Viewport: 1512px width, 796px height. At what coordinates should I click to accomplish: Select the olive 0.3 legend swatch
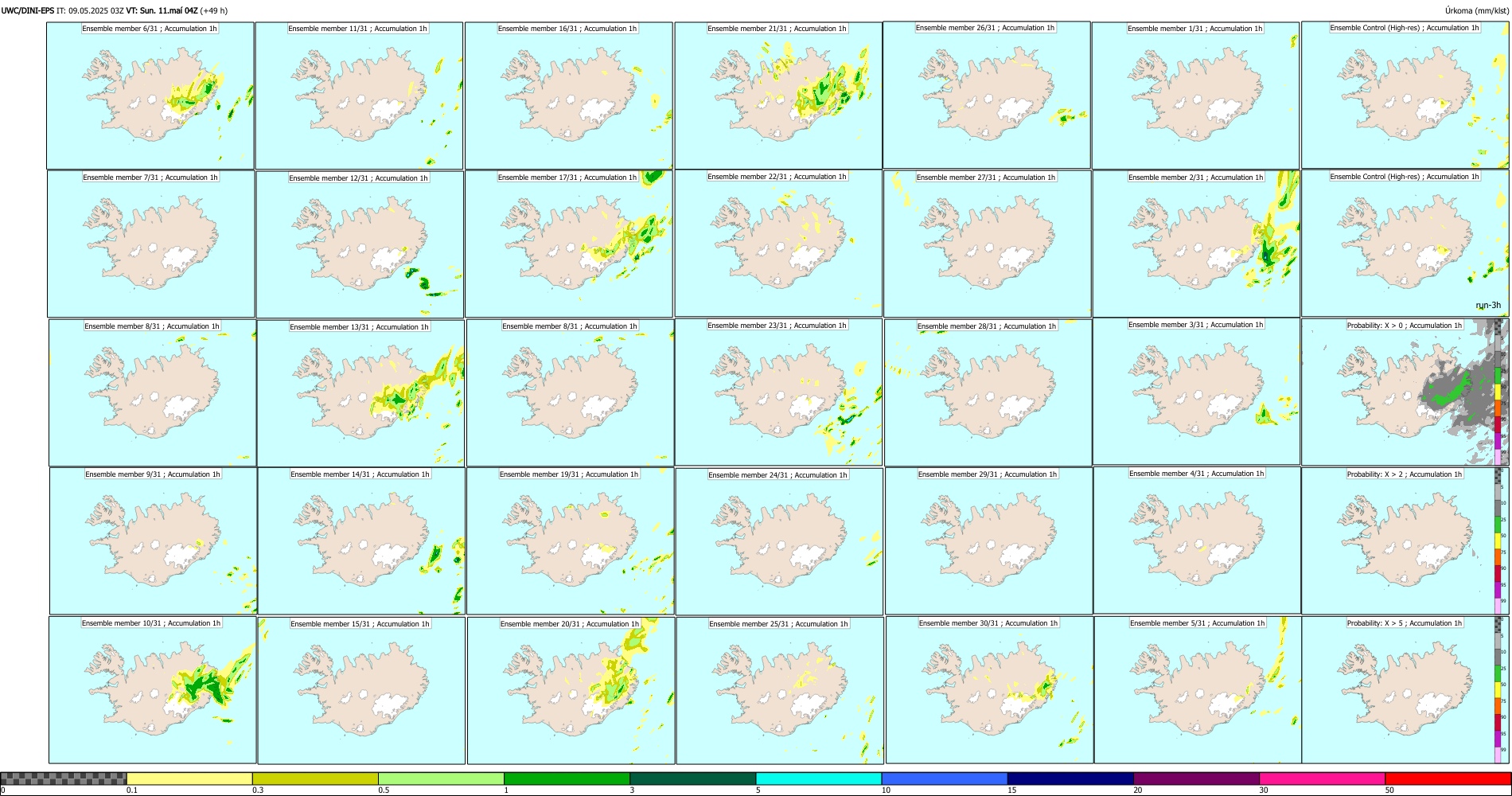[x=315, y=778]
